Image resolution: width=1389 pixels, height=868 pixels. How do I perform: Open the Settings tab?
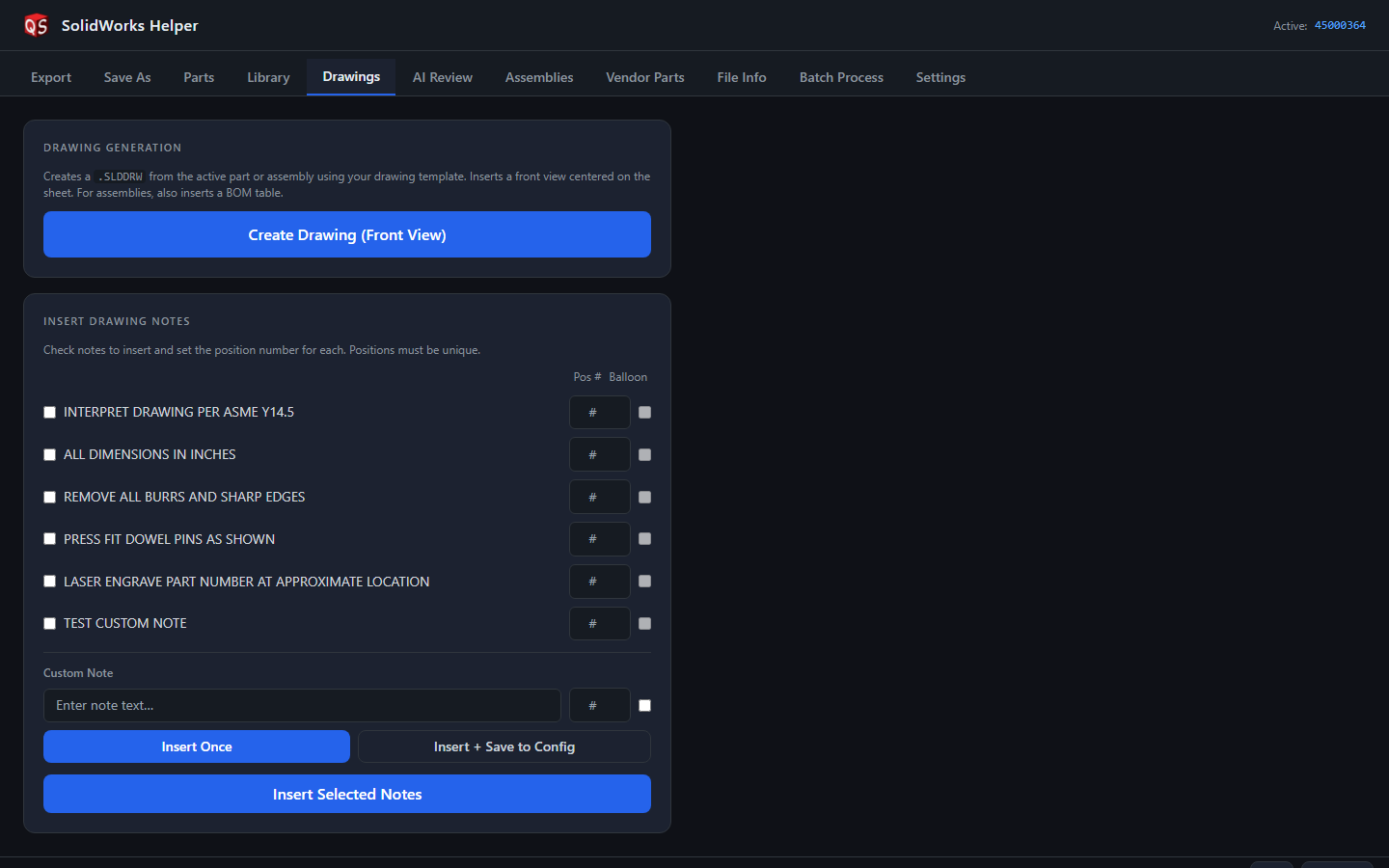940,77
